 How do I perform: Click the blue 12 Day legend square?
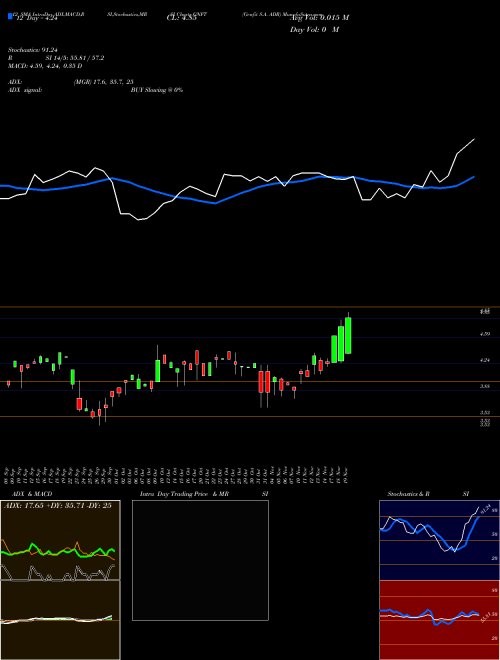tap(10, 16)
